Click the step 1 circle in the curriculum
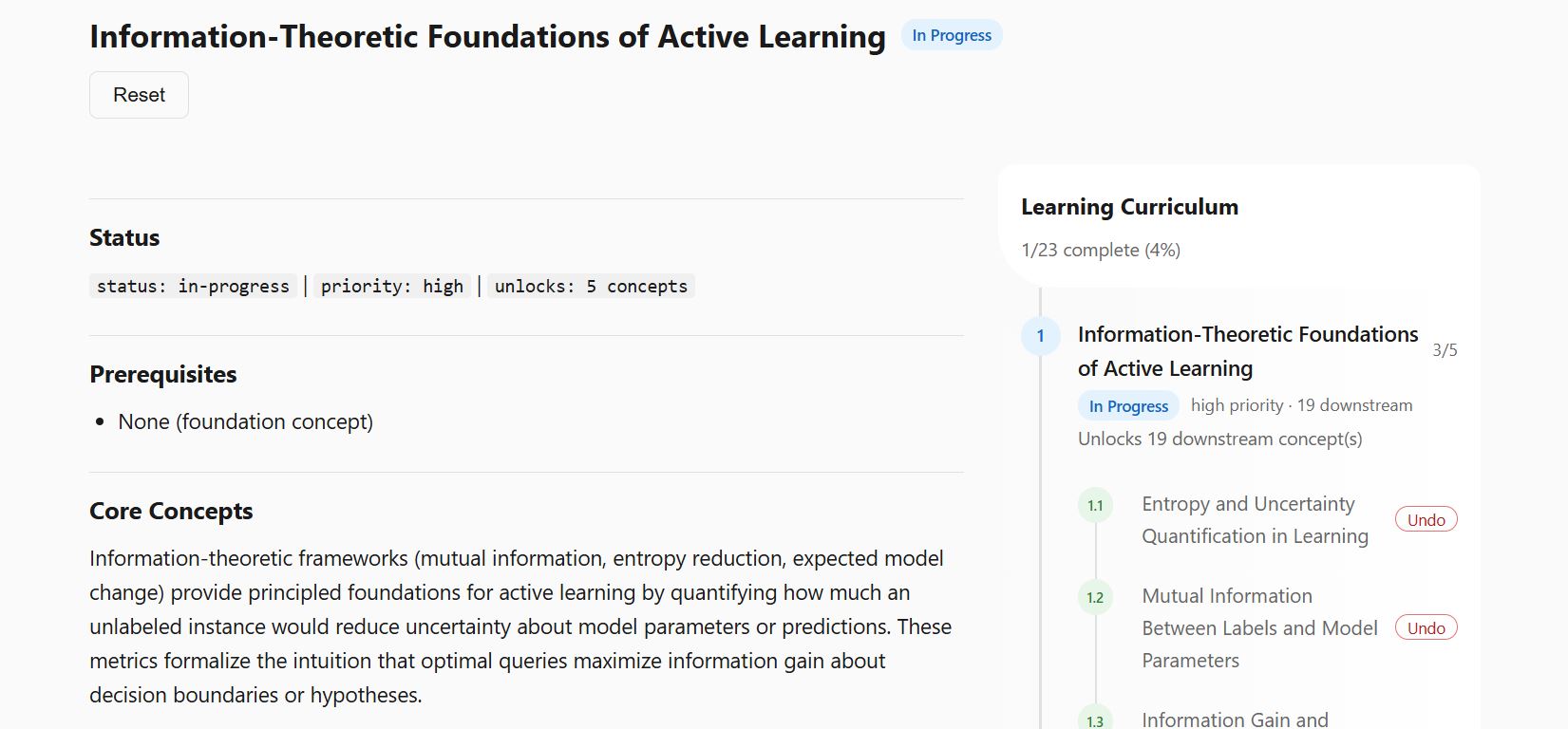This screenshot has height=729, width=1568. click(1040, 336)
